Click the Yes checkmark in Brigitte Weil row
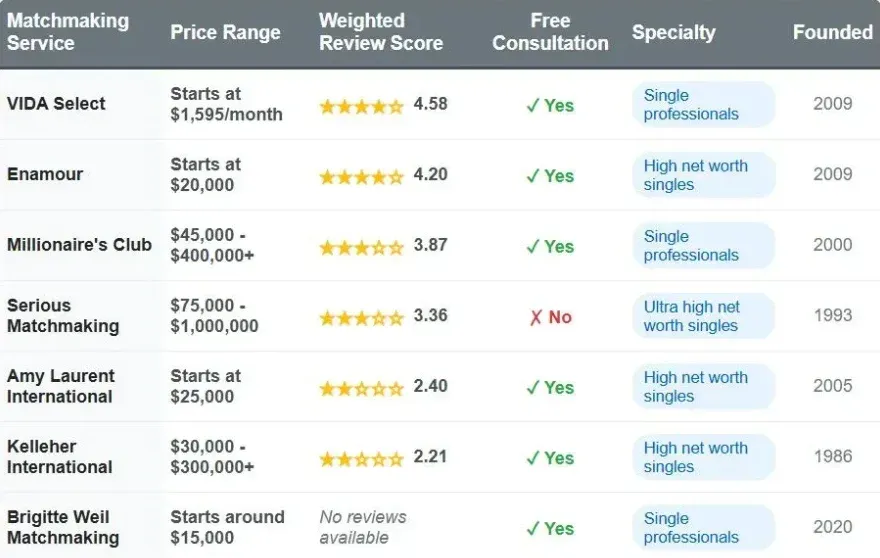This screenshot has height=558, width=880. click(x=550, y=529)
